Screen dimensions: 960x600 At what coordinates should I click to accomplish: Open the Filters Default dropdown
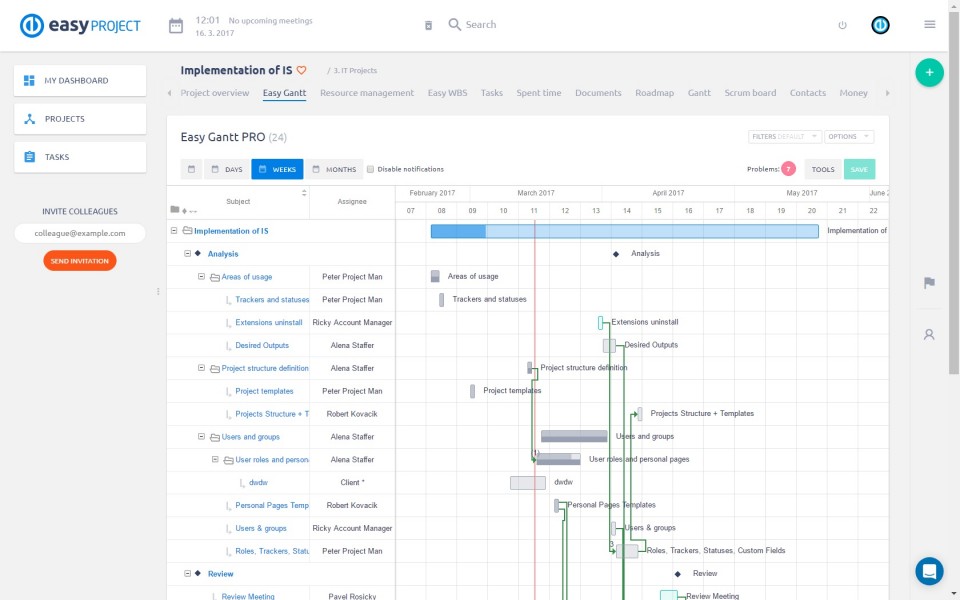point(784,137)
